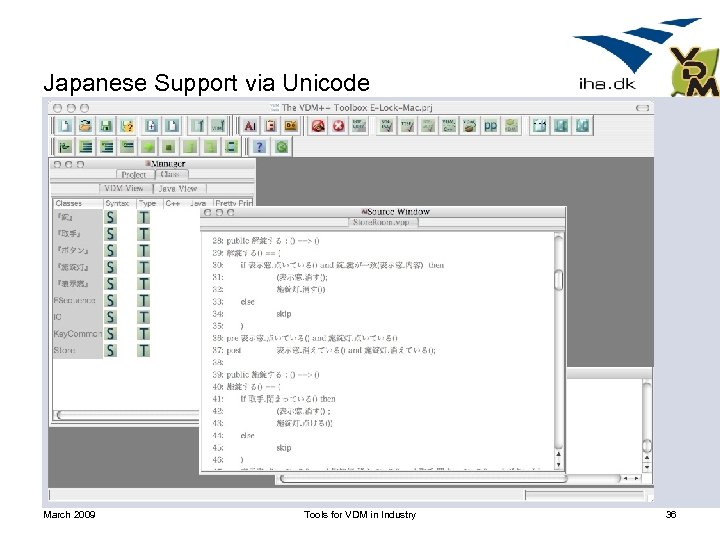Click the Pretty Print column header
Screen dimensions: 720x540
(x=233, y=203)
